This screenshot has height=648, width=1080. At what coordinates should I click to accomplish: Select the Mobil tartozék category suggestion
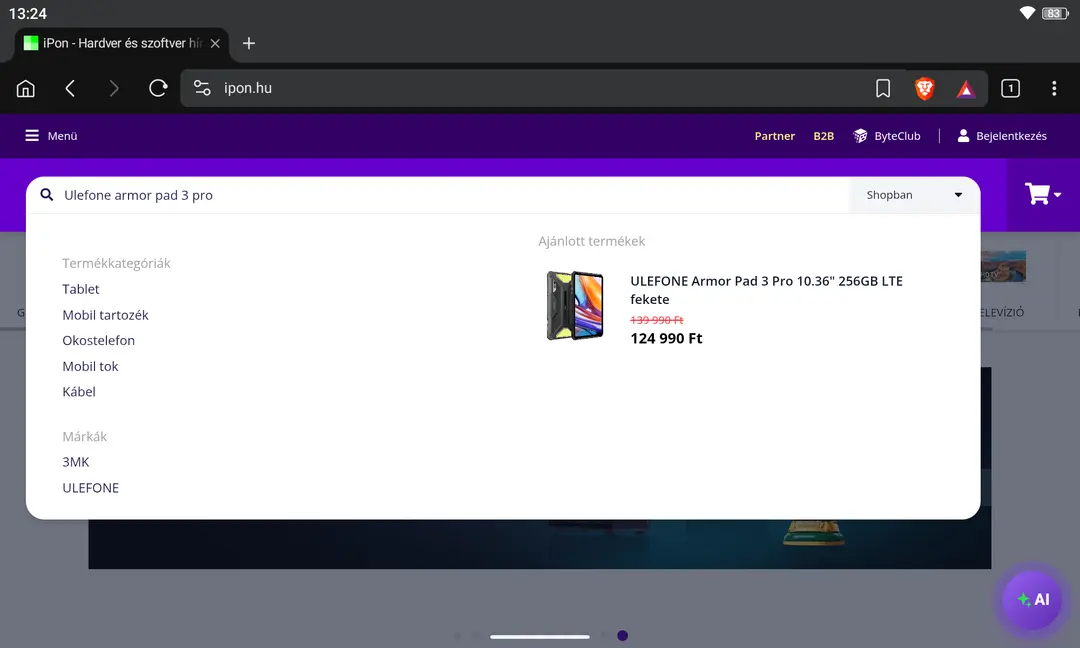[x=105, y=315]
